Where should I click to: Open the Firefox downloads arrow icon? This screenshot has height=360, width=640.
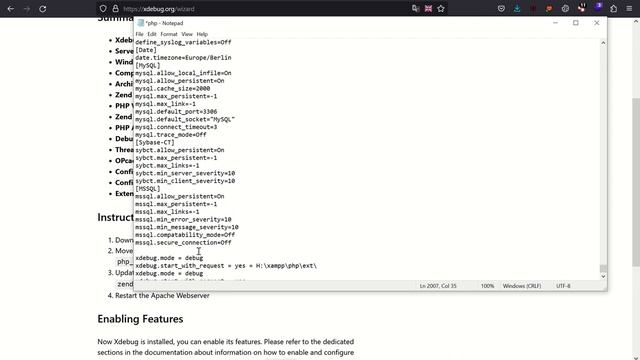coord(517,9)
